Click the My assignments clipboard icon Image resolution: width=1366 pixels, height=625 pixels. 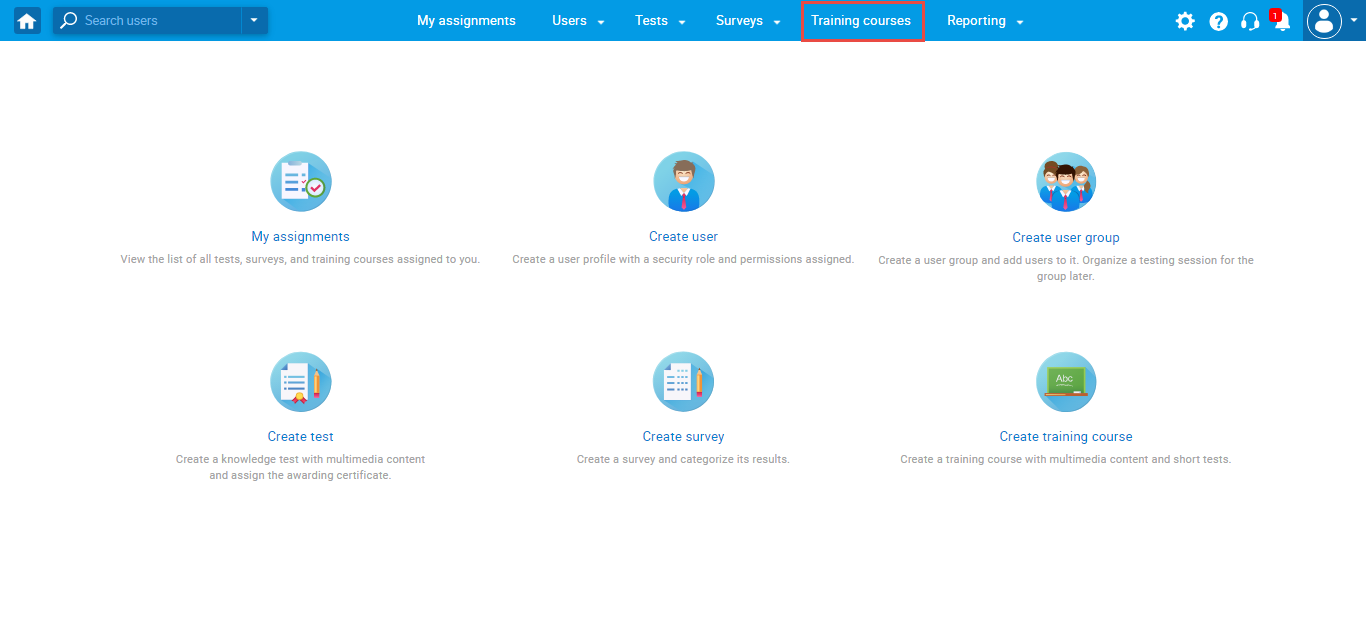click(301, 182)
